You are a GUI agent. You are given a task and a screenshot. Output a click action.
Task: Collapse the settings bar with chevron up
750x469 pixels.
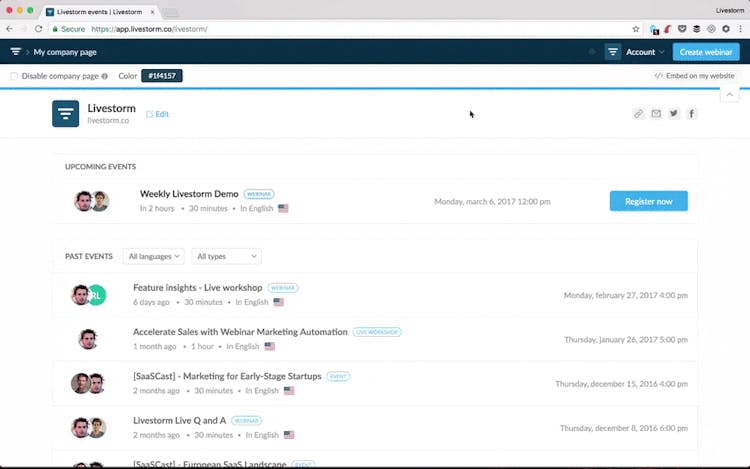pos(729,95)
